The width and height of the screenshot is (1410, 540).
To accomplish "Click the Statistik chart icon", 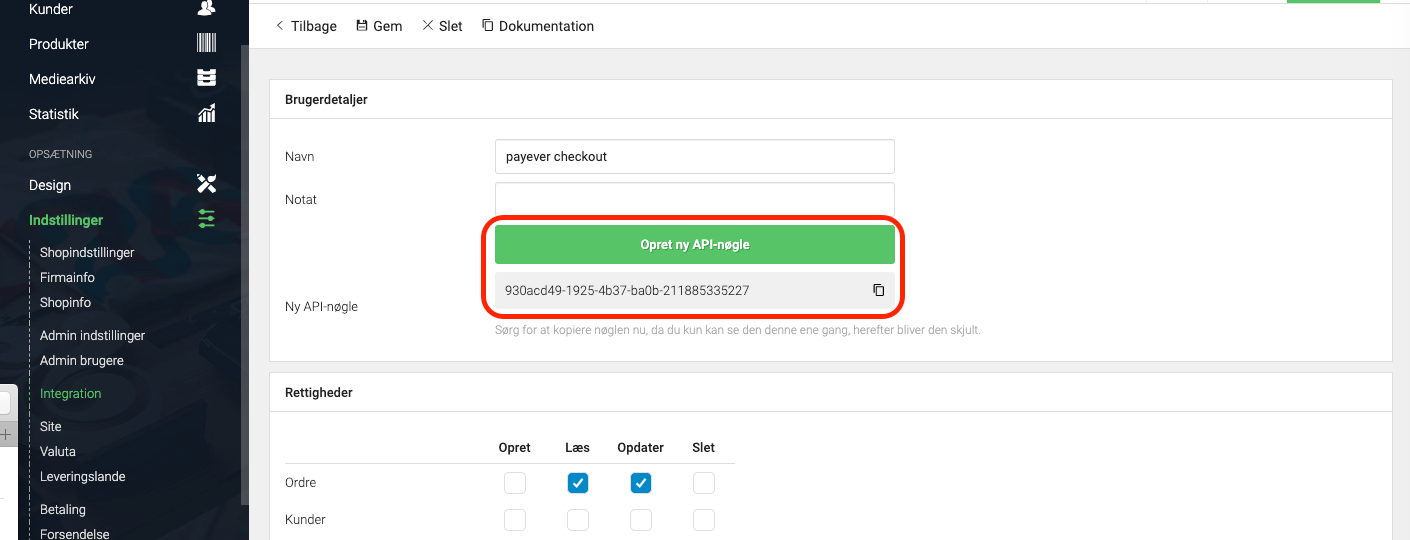I will 206,114.
